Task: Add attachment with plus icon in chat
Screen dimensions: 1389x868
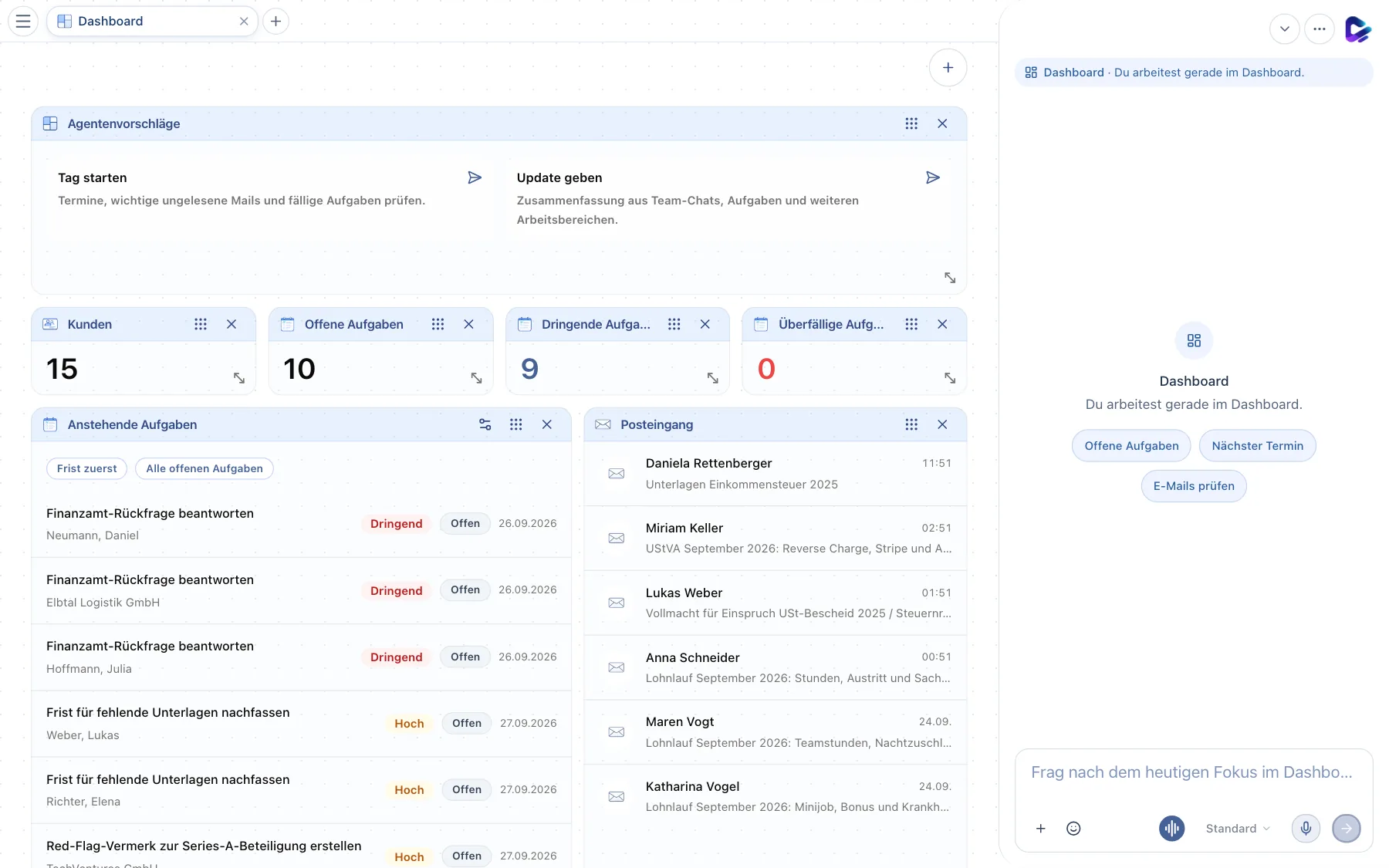Action: tap(1040, 828)
